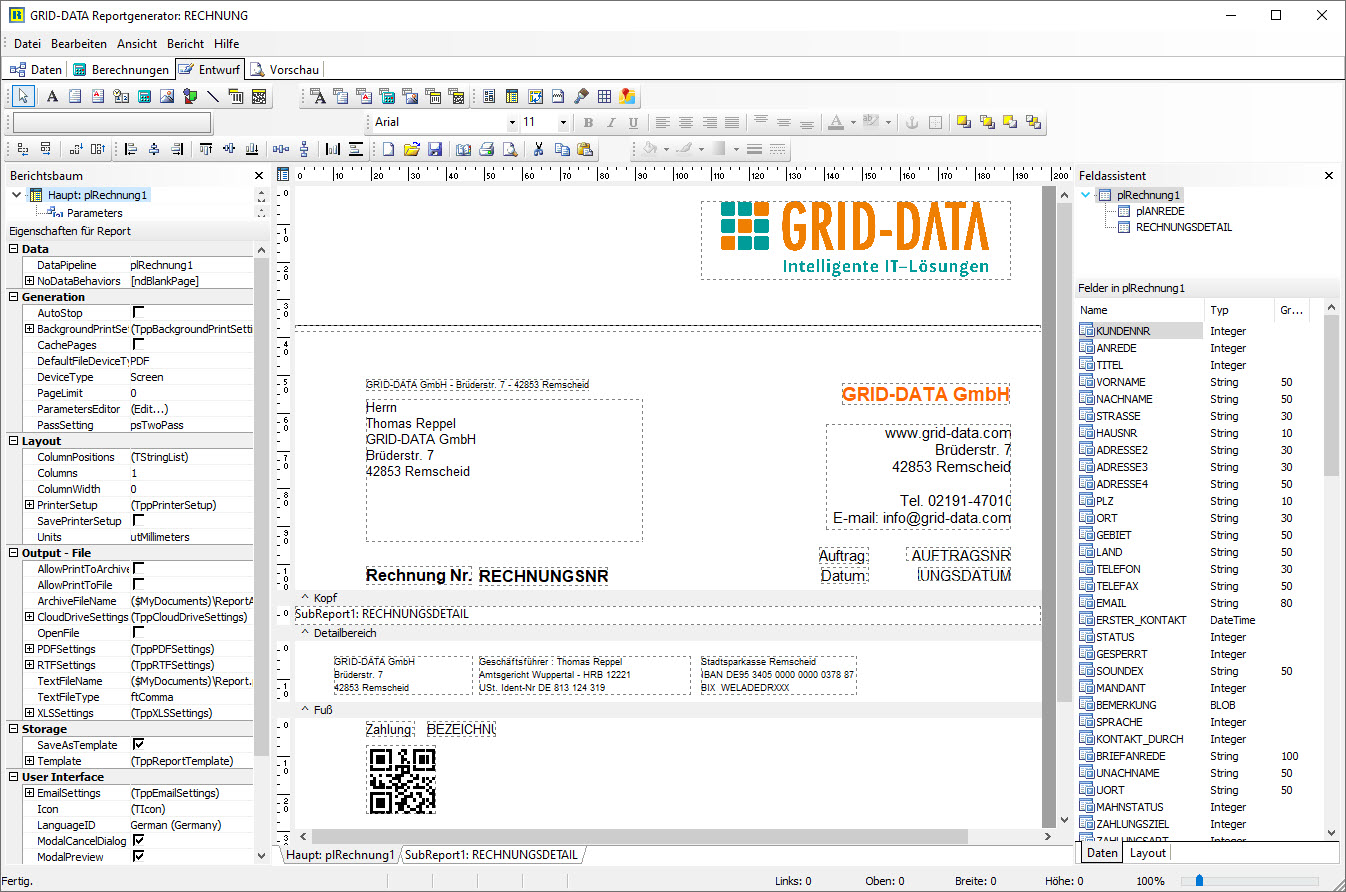Enable AllowPrintToArchive checkbox

coord(138,569)
